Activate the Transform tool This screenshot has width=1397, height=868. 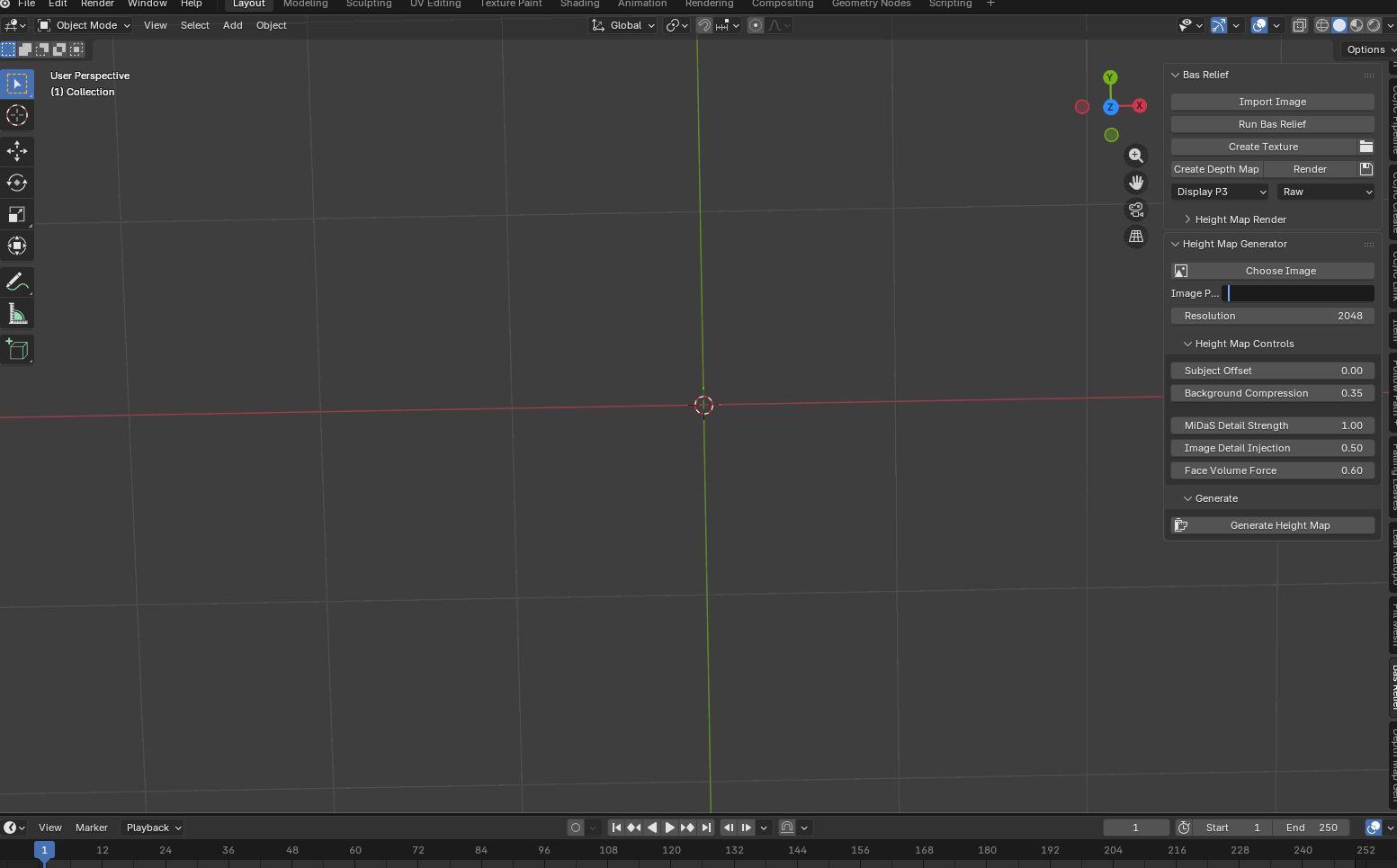(17, 246)
